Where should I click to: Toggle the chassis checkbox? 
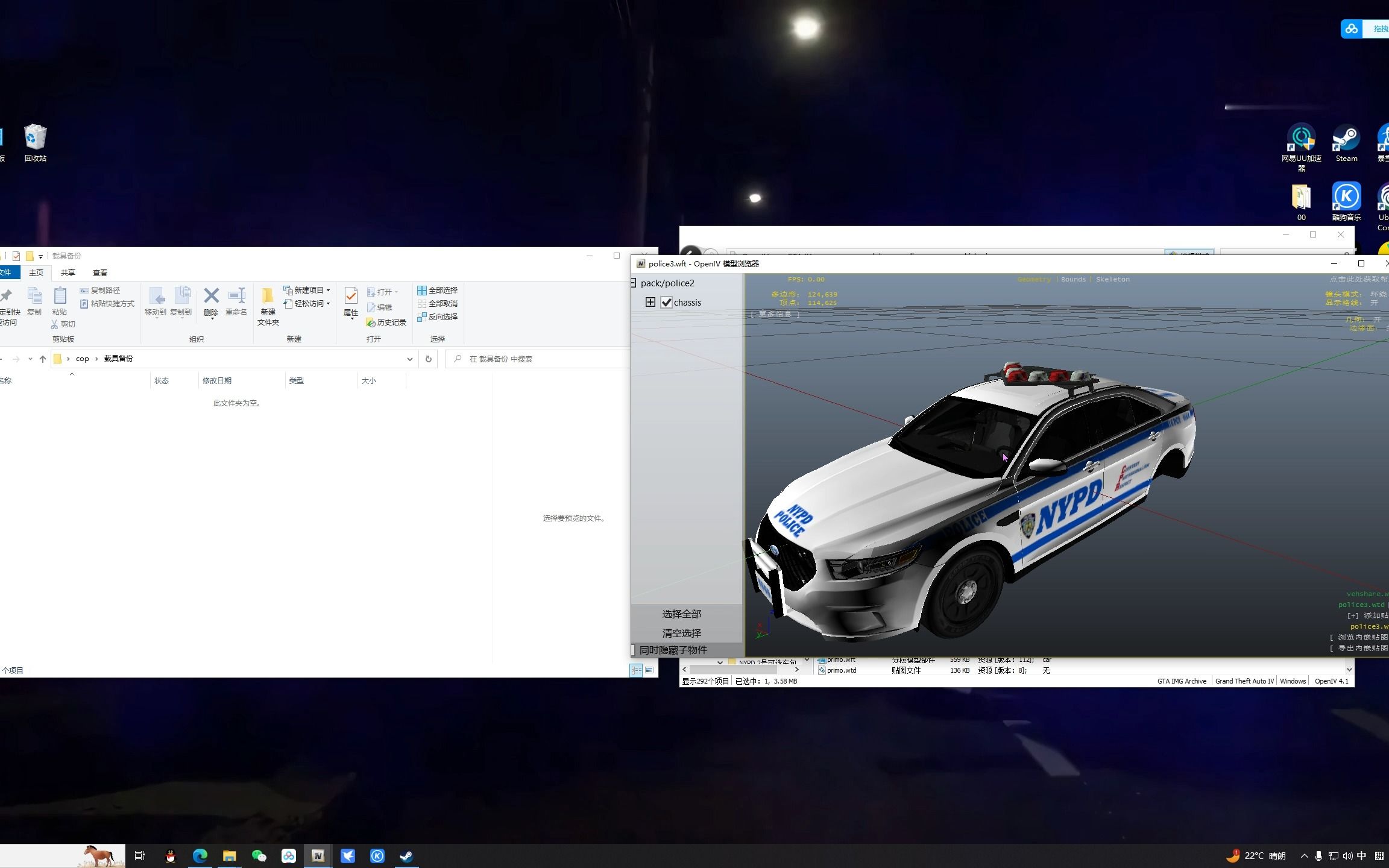(x=666, y=303)
